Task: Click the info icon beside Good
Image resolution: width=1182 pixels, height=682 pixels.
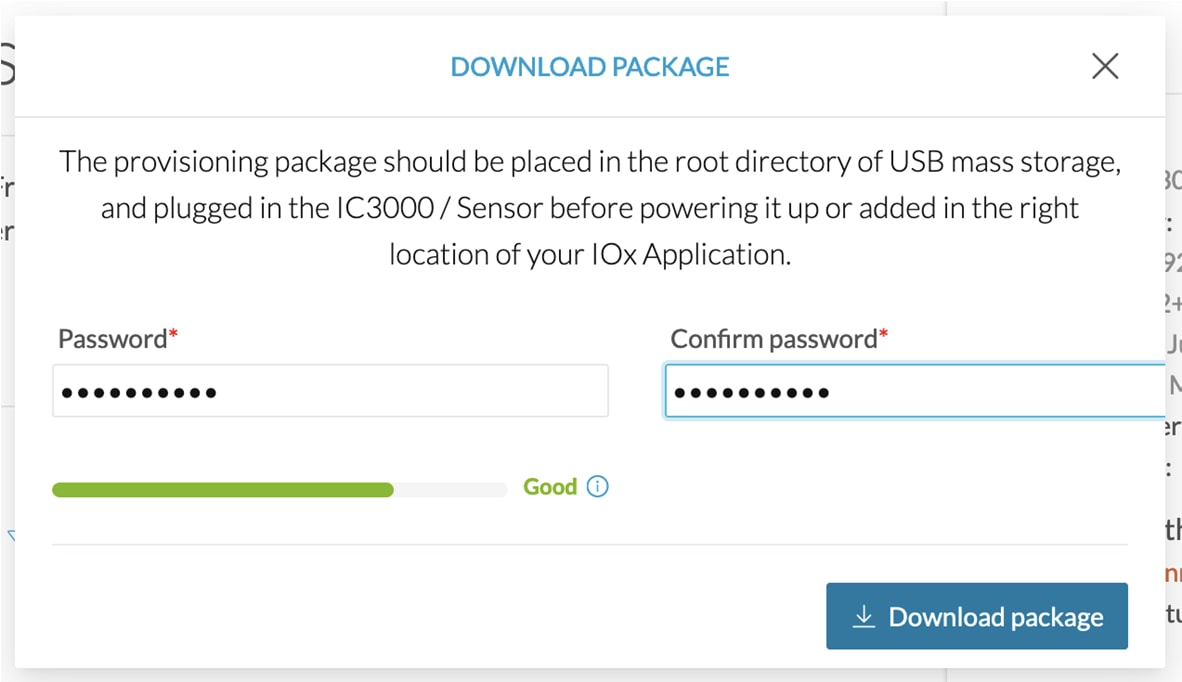Action: (x=598, y=487)
